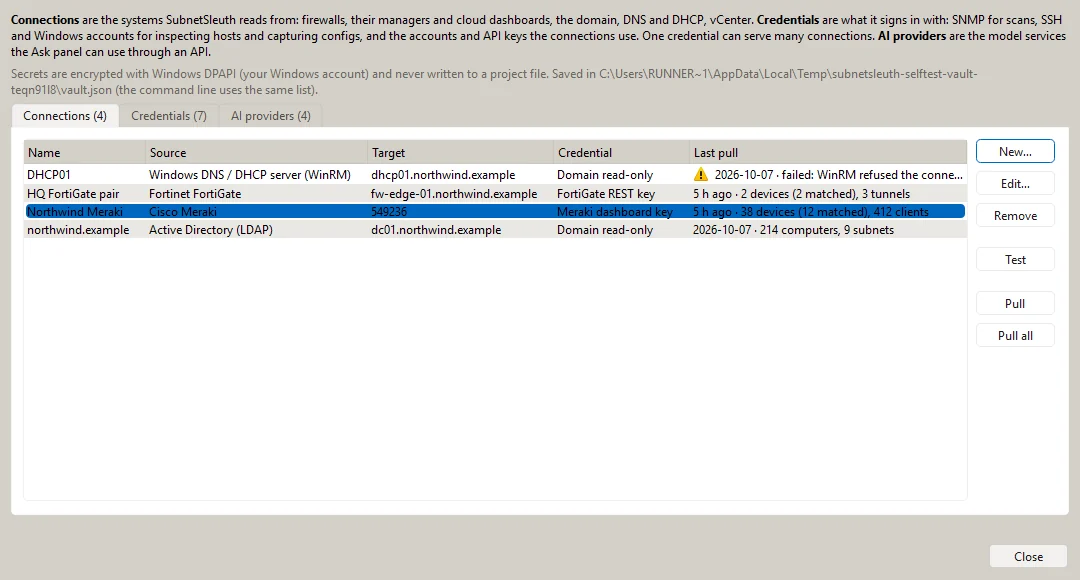The height and width of the screenshot is (580, 1080).
Task: Click the warning icon in DHCP01 row
Action: (700, 175)
